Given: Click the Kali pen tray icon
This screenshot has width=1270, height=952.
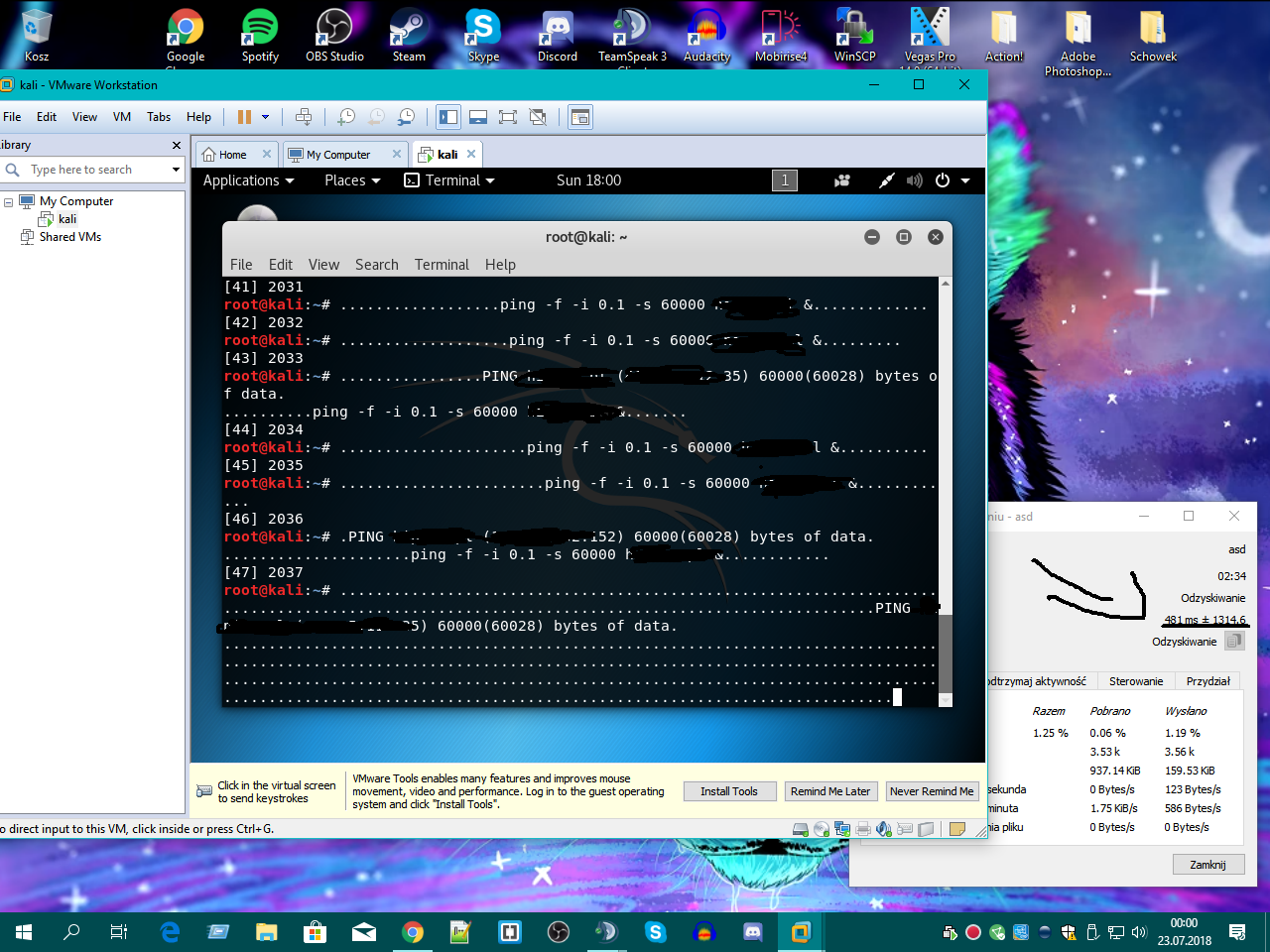Looking at the screenshot, I should point(886,180).
